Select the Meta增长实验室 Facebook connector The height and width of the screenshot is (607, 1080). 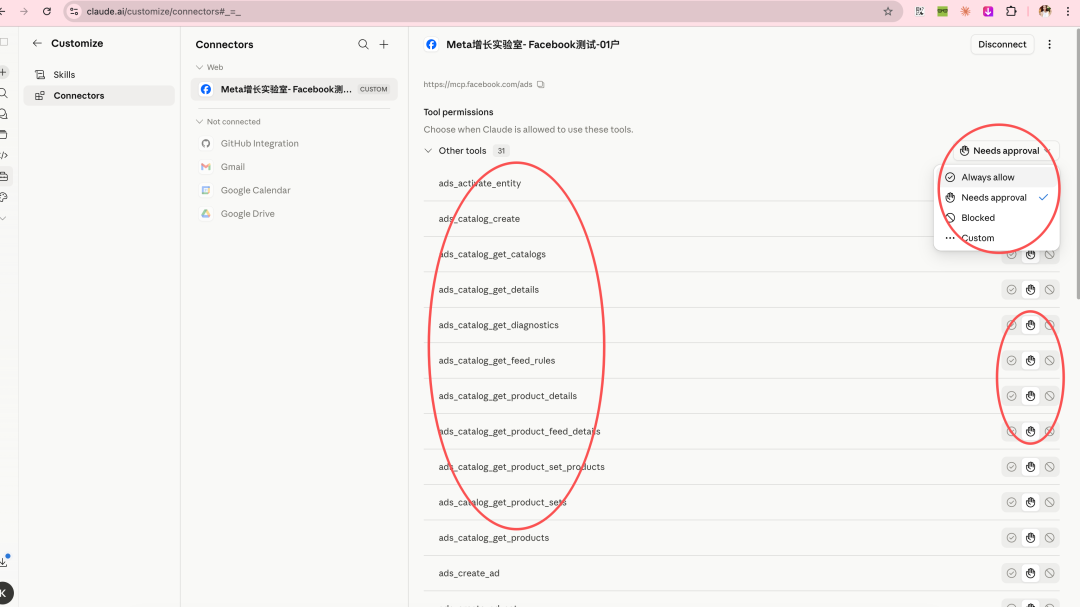(294, 89)
